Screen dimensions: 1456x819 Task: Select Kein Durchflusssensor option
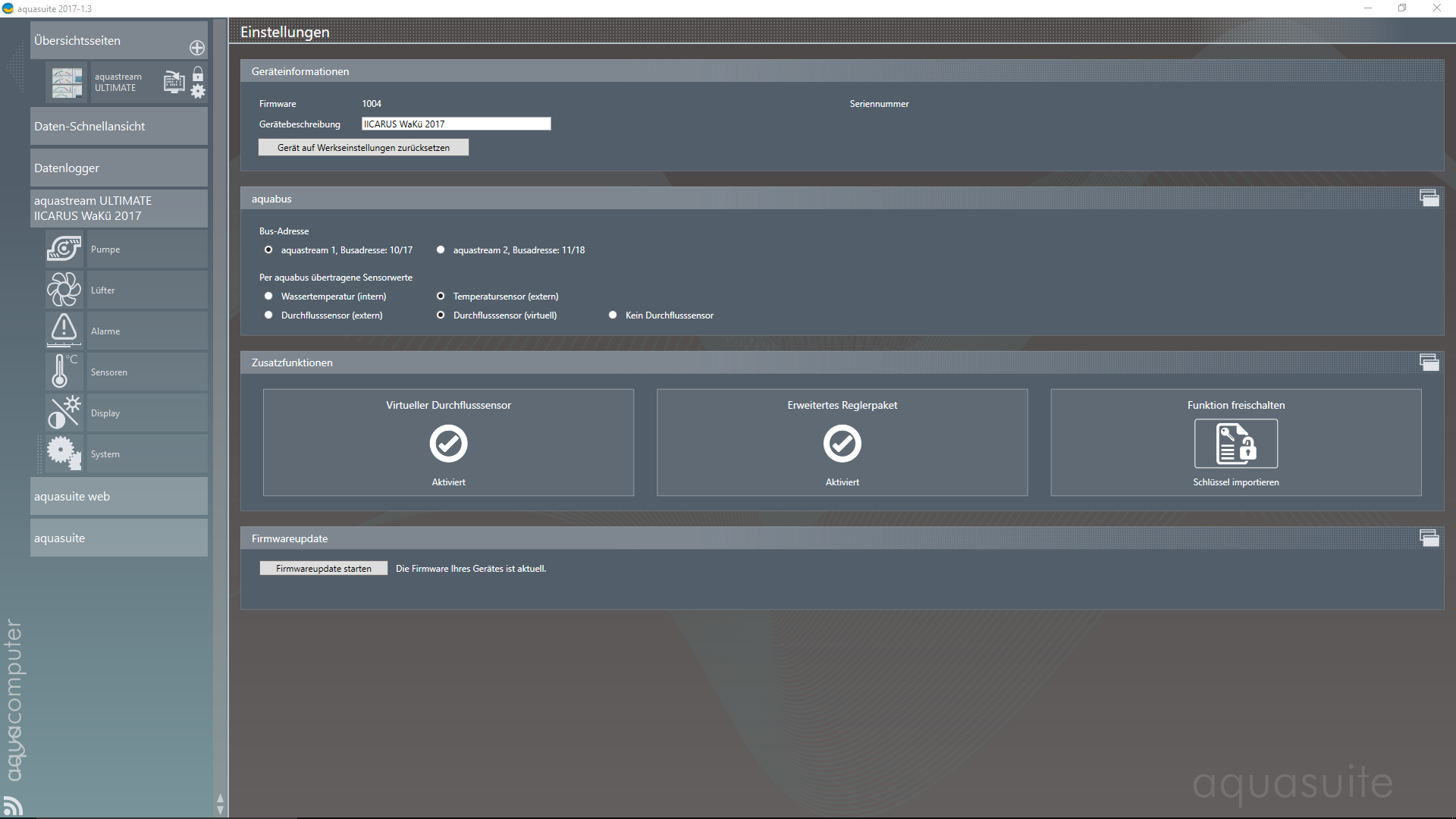613,315
